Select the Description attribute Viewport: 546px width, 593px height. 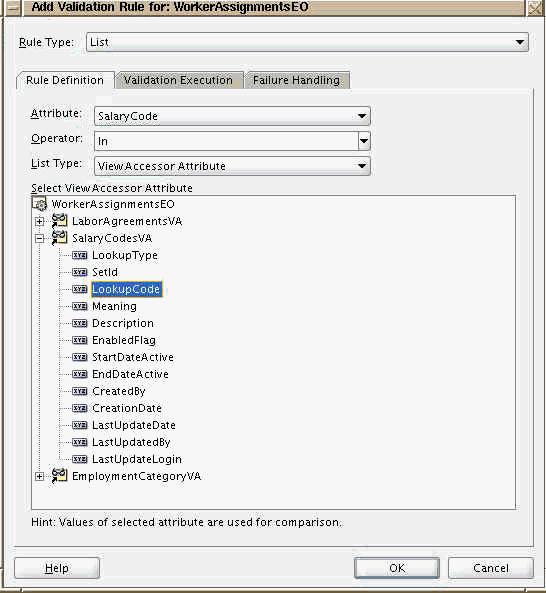pos(123,323)
